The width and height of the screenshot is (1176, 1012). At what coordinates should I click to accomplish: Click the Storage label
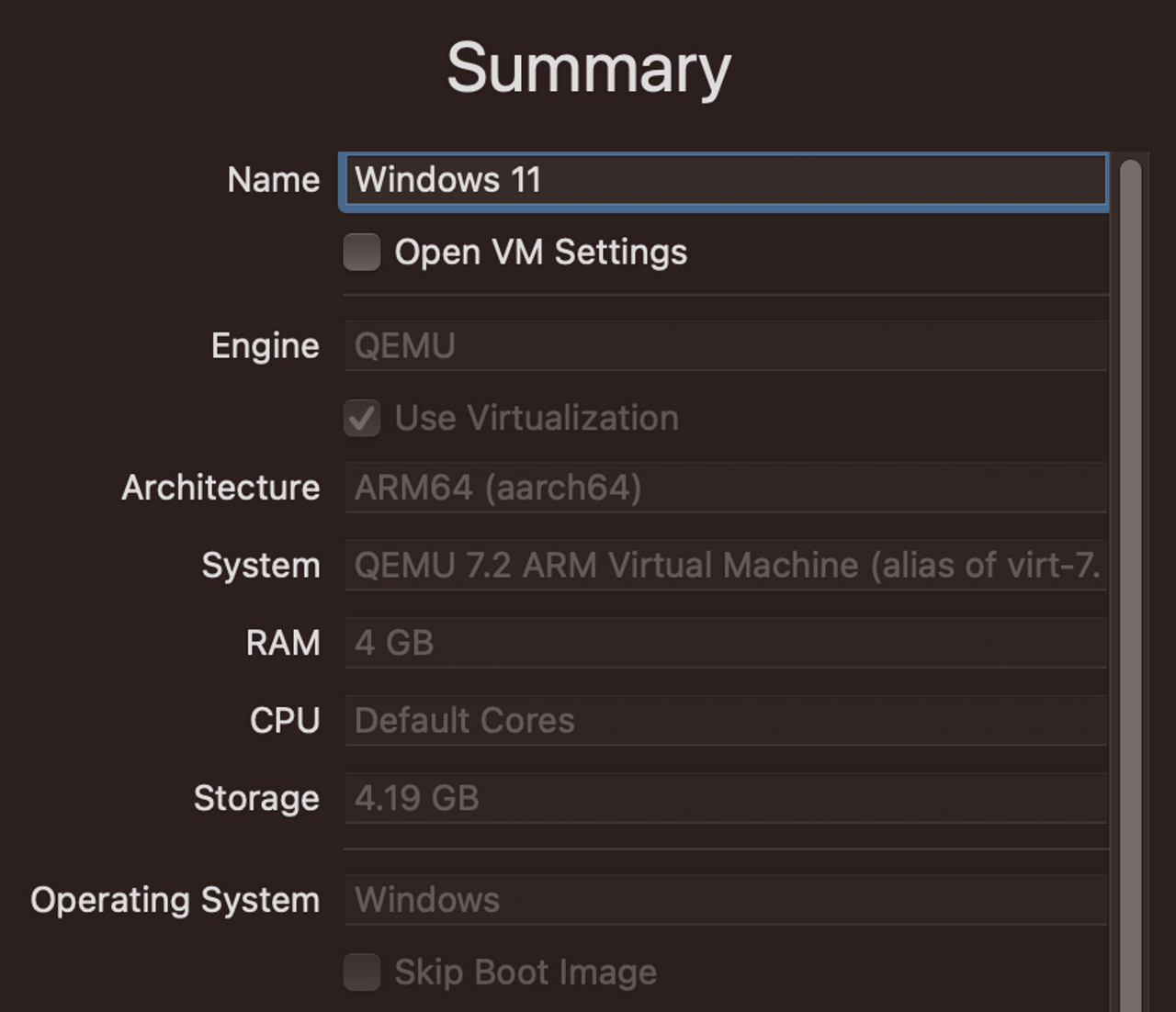pos(257,799)
